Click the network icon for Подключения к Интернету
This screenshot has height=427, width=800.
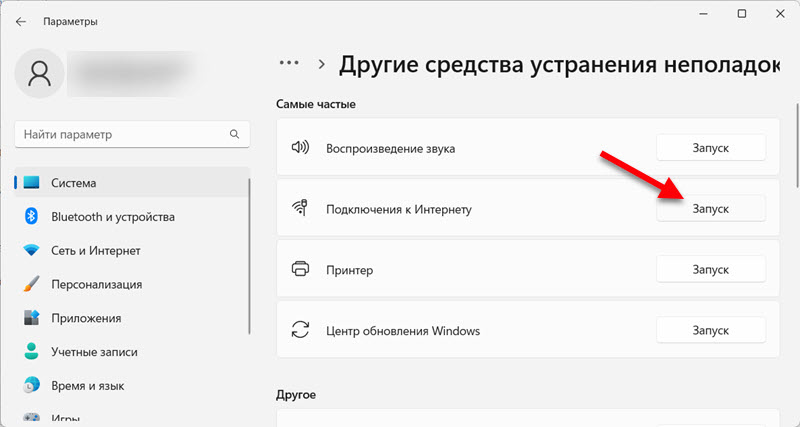300,208
